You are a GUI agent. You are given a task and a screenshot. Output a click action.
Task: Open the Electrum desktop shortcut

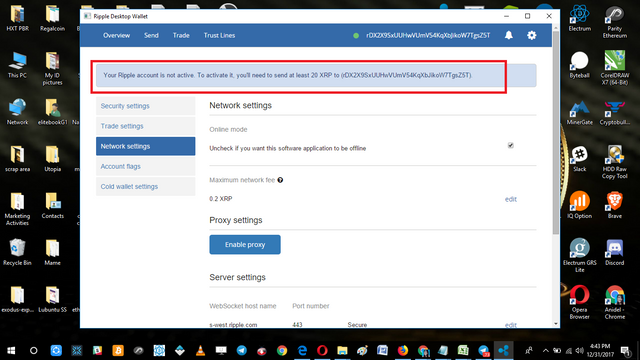(x=580, y=18)
